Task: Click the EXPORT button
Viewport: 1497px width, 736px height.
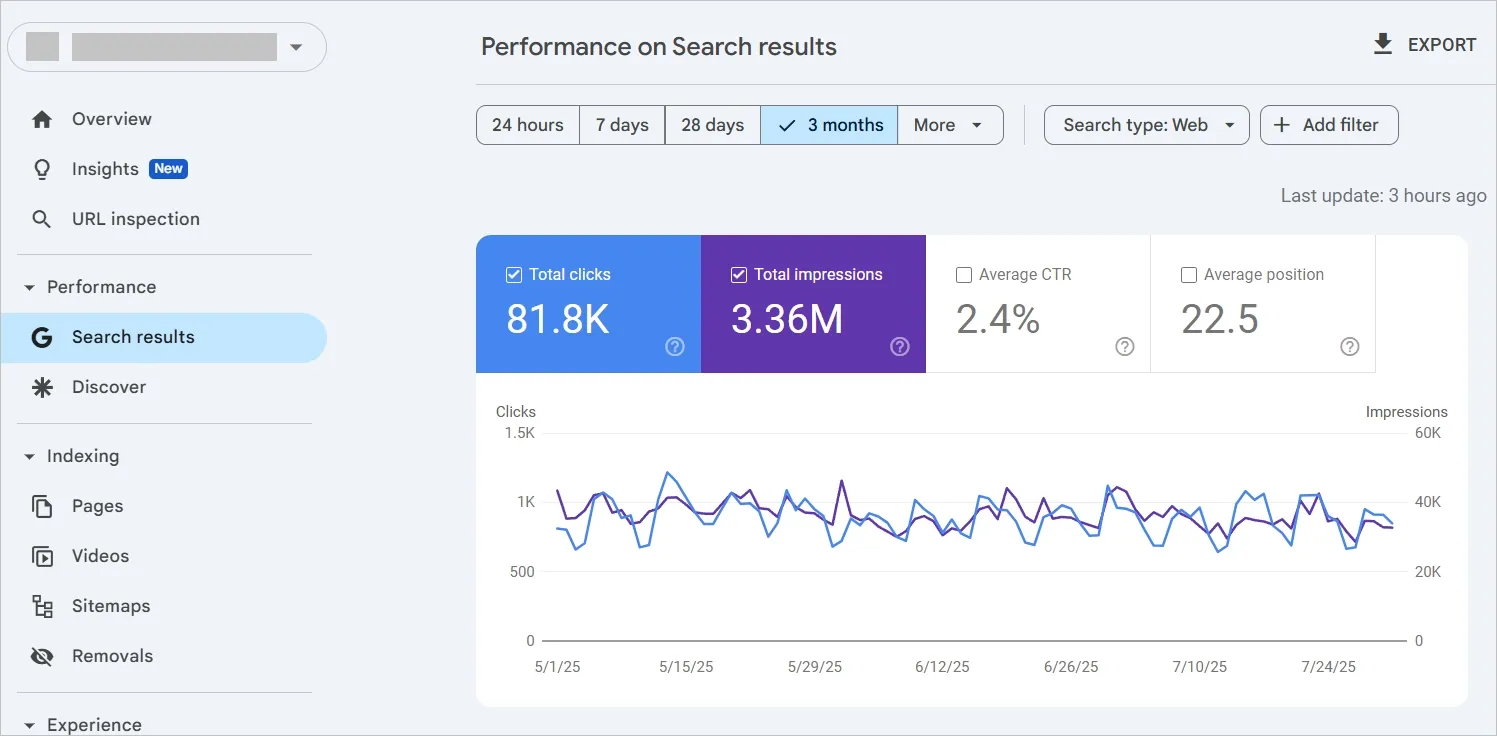Action: (1424, 45)
